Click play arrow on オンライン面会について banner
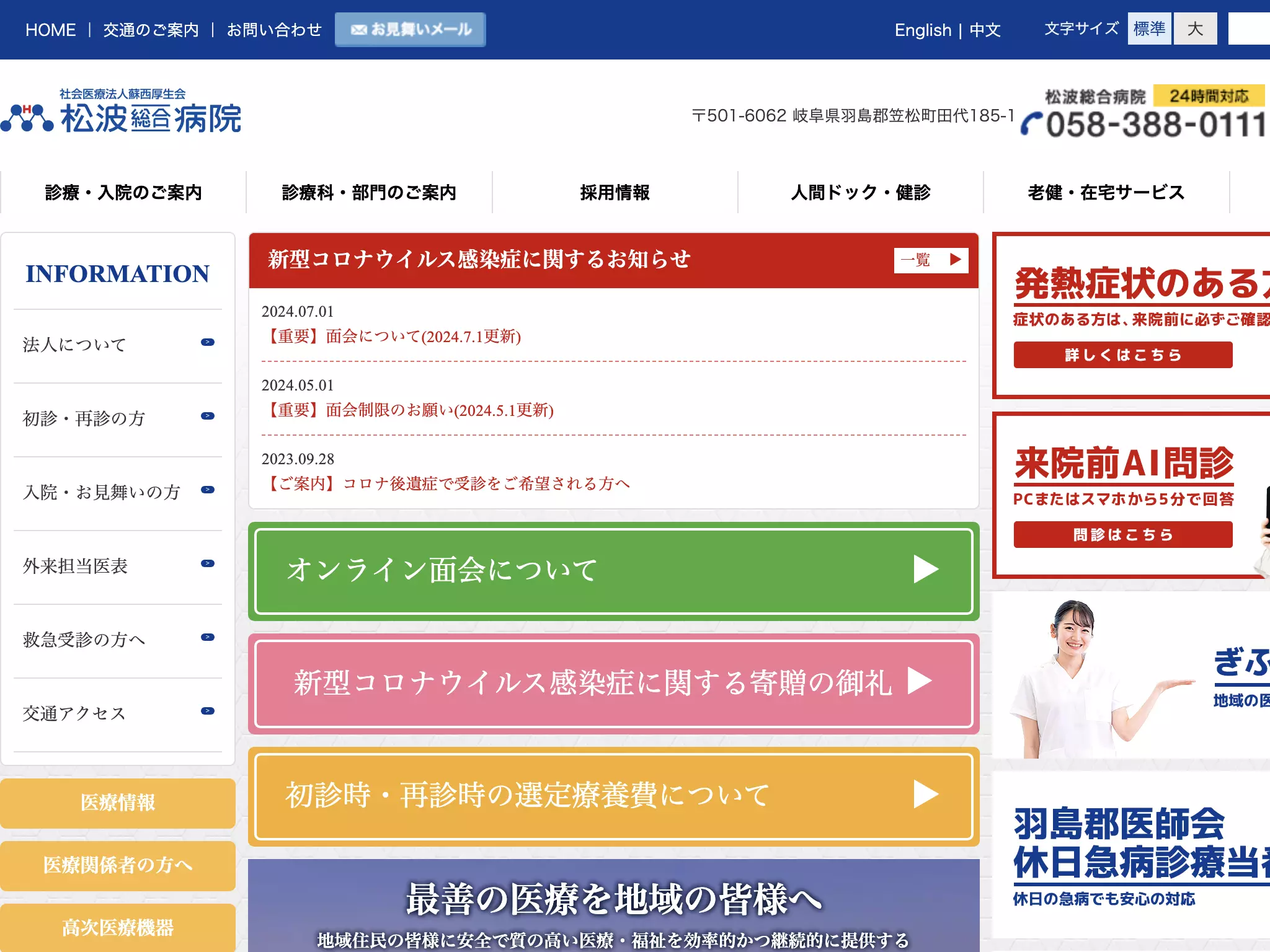The height and width of the screenshot is (952, 1270). pyautogui.click(x=926, y=570)
